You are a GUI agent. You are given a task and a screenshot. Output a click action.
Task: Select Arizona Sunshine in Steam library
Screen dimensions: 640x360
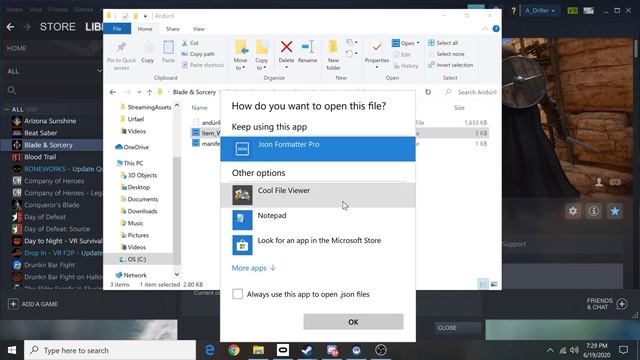point(50,121)
